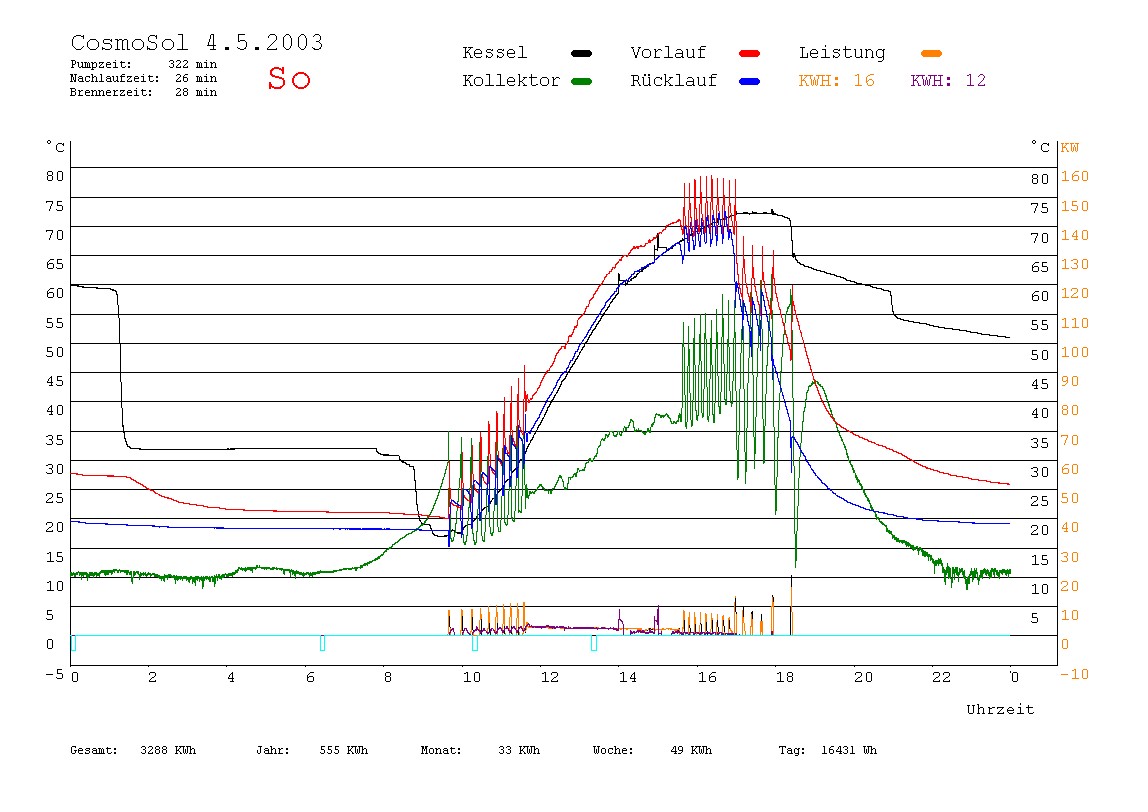Click the orange Leistung legend swatch
1148x812 pixels.
pyautogui.click(x=931, y=53)
